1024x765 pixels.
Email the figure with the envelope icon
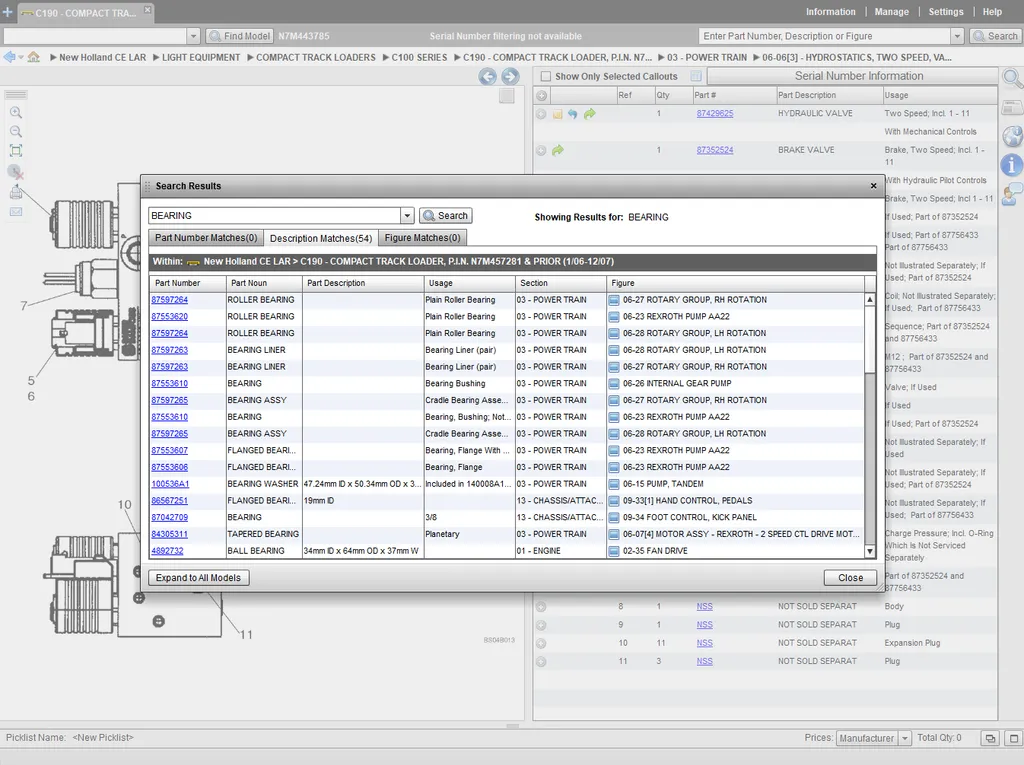point(16,212)
